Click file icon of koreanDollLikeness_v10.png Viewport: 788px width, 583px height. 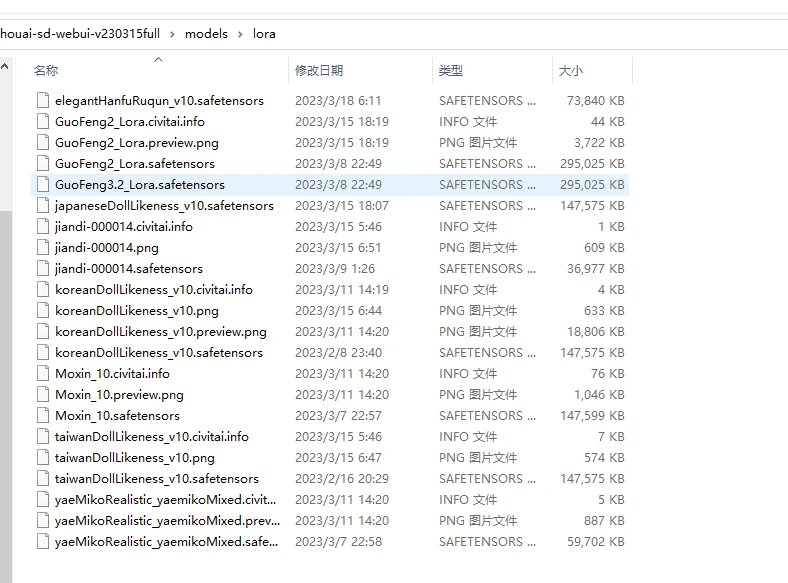pos(43,311)
